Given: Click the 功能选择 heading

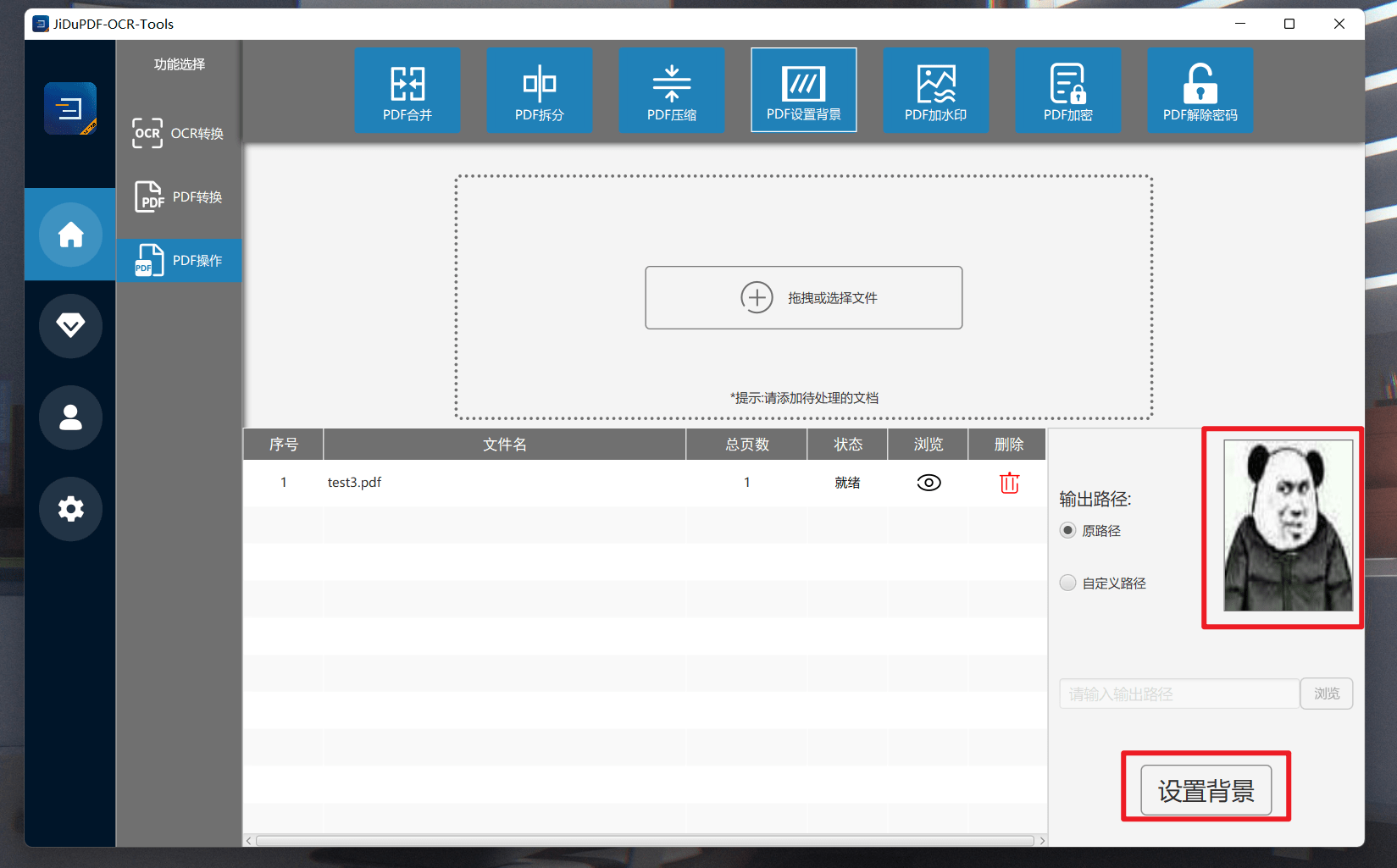Looking at the screenshot, I should (180, 64).
